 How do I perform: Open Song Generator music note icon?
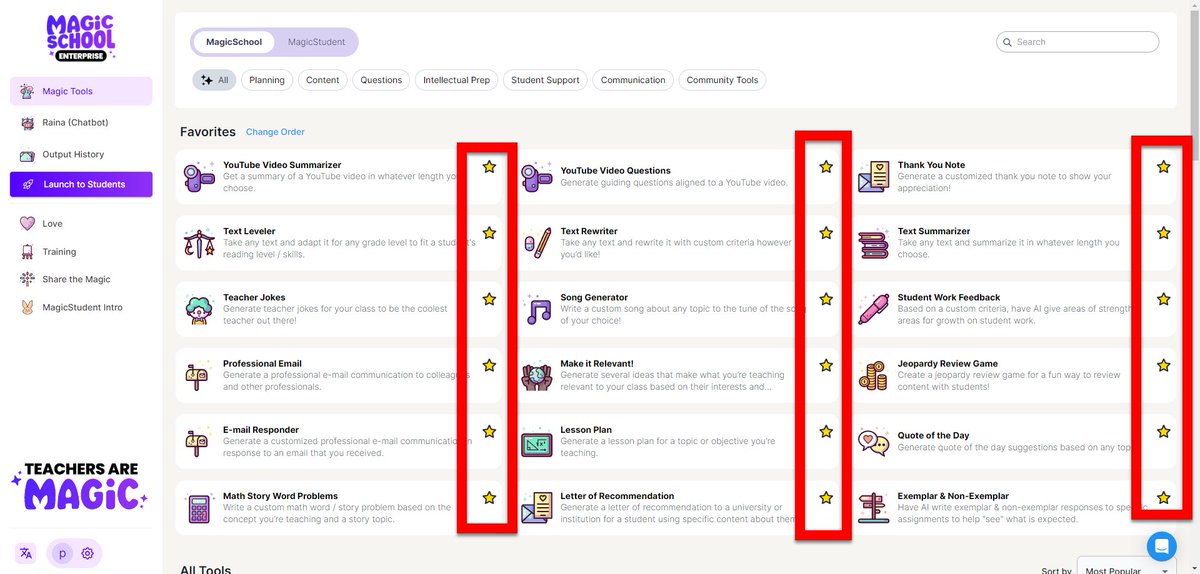(537, 310)
